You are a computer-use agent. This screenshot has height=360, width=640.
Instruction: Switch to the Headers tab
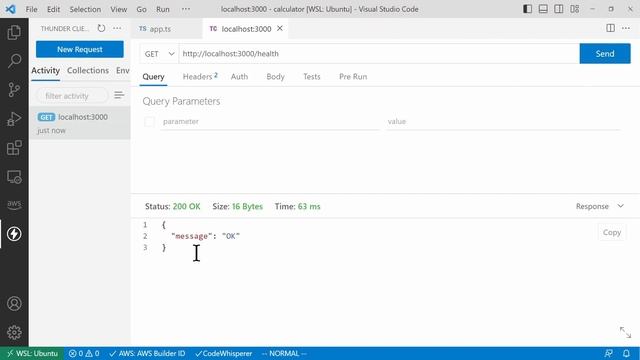200,76
